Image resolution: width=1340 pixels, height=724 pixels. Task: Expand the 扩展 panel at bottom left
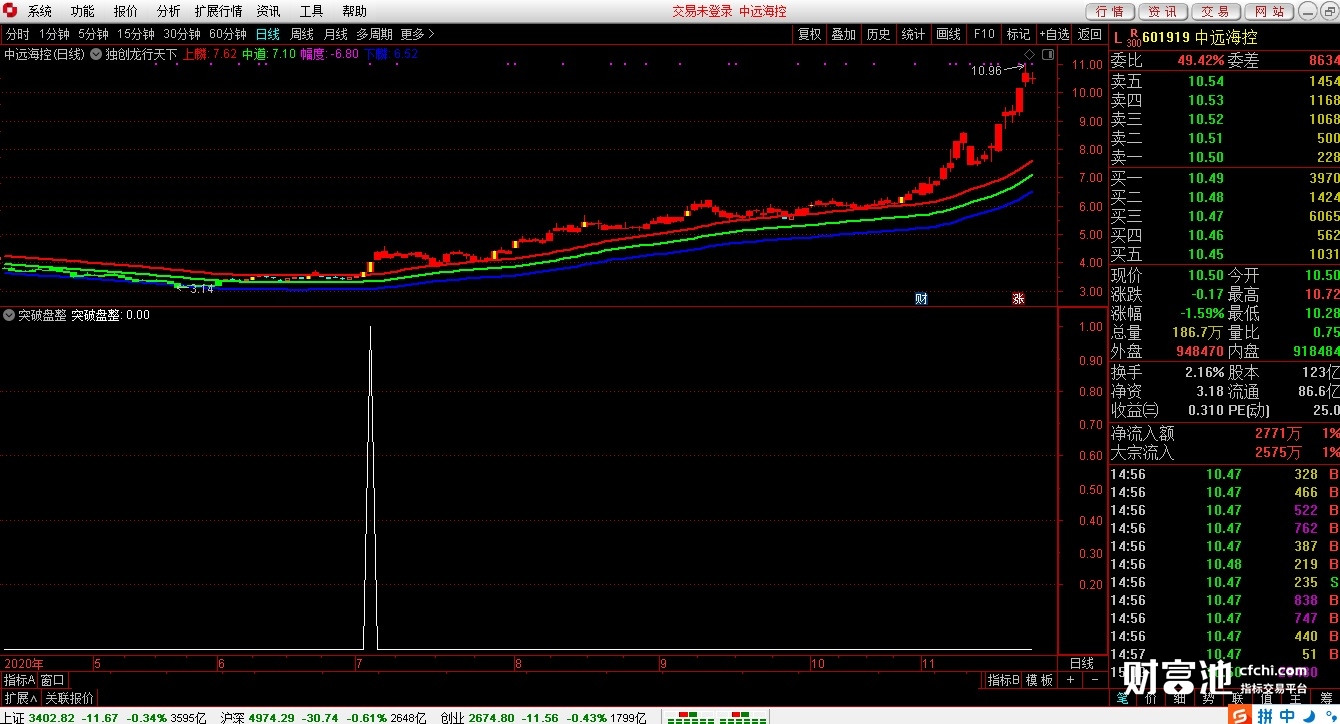pos(20,698)
